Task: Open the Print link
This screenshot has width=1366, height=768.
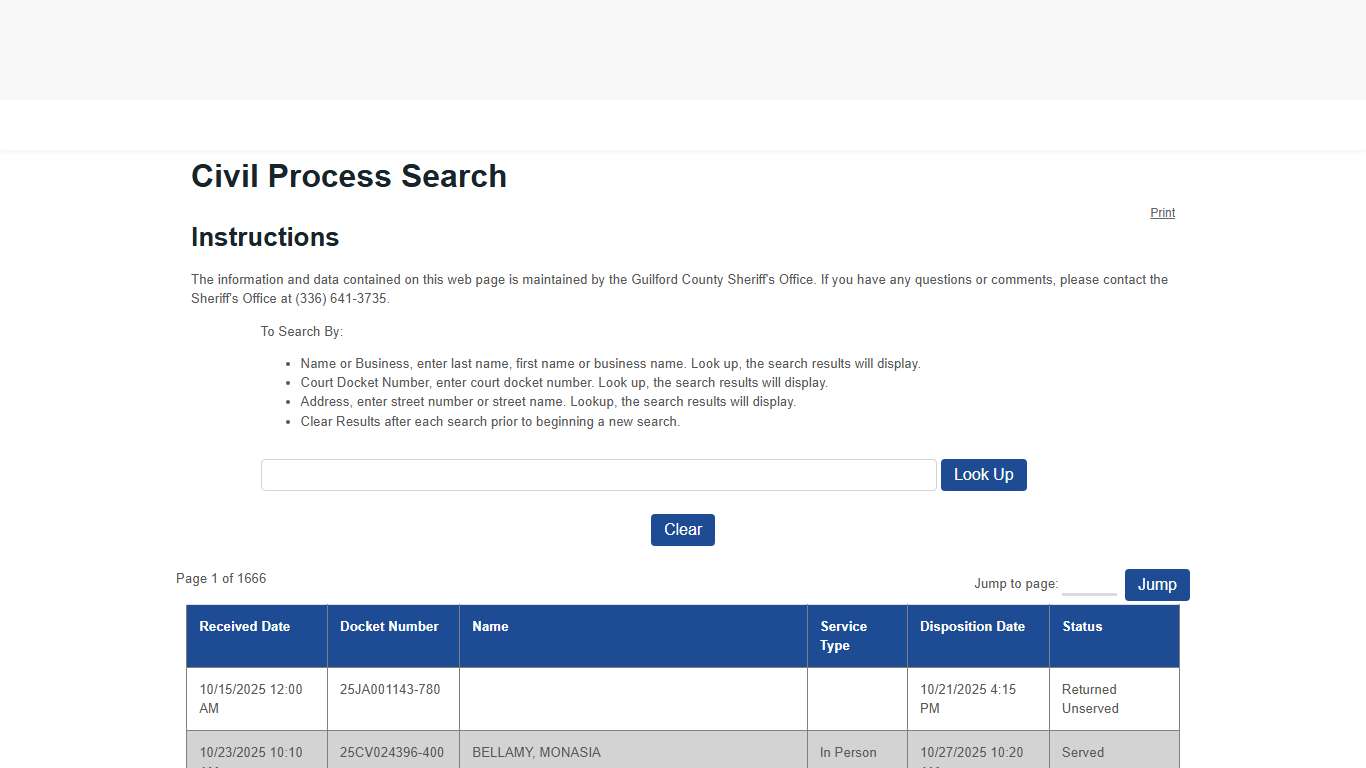Action: tap(1162, 212)
